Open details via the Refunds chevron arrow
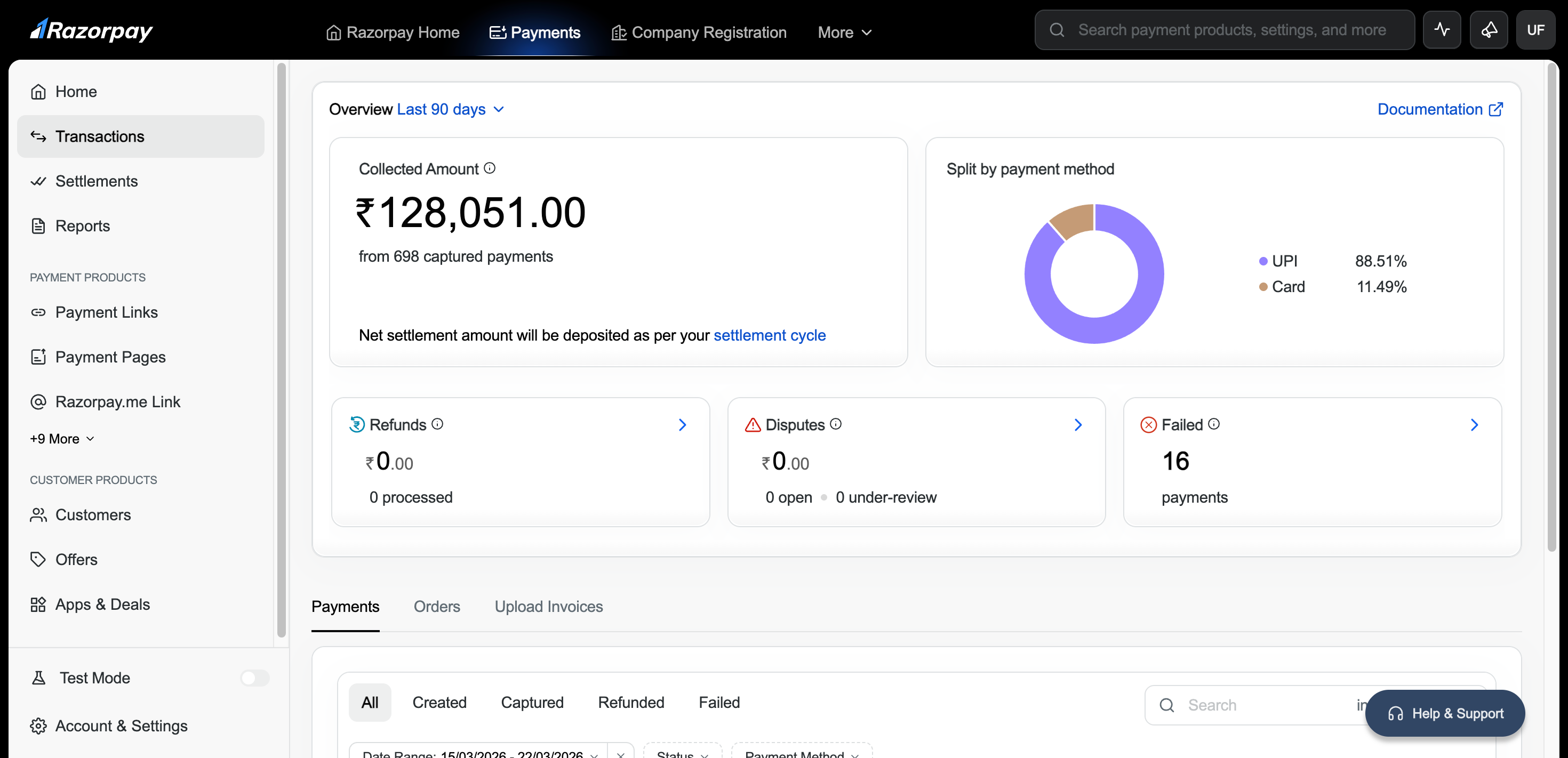The image size is (1568, 758). [x=682, y=425]
